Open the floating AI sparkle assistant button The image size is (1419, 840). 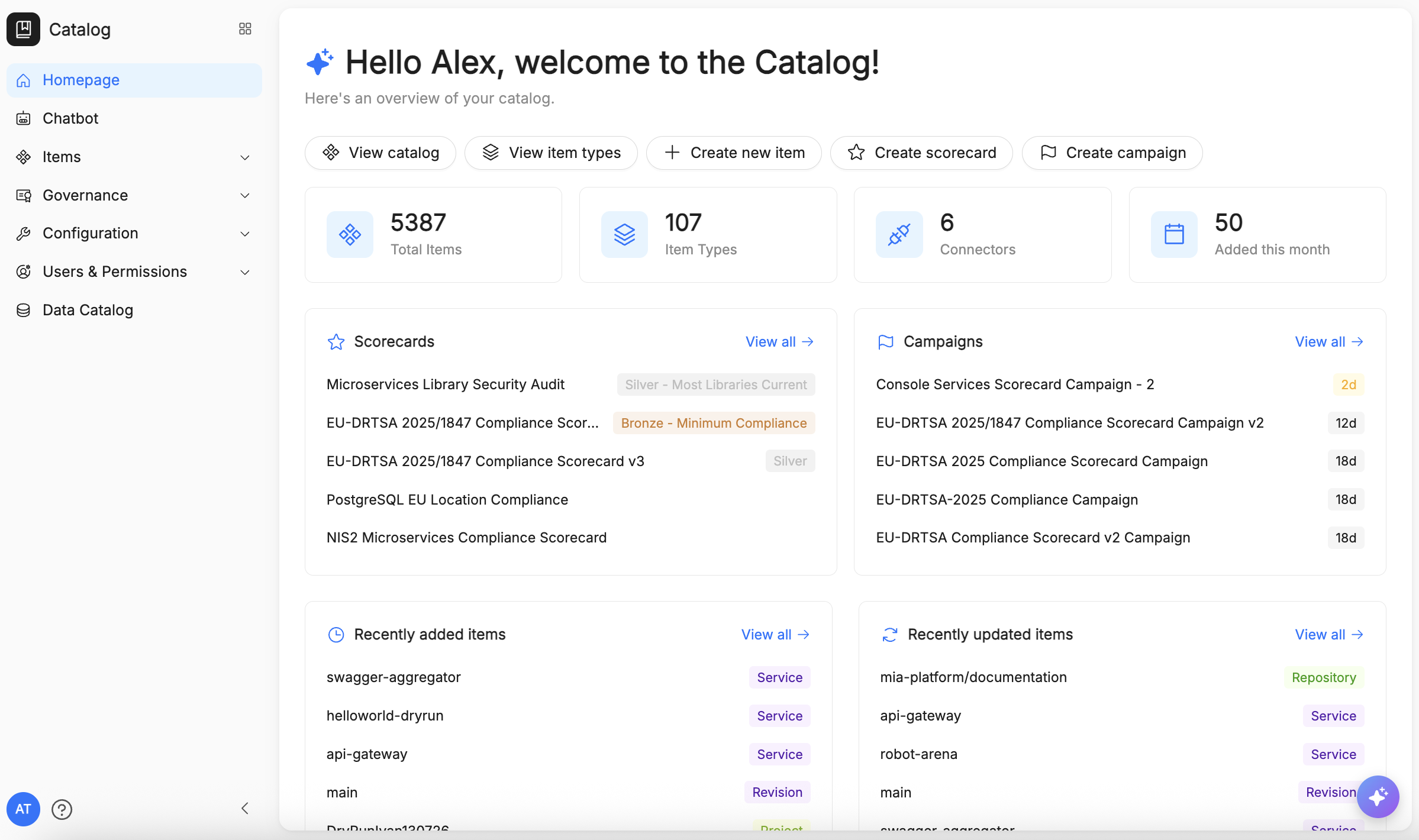tap(1378, 797)
